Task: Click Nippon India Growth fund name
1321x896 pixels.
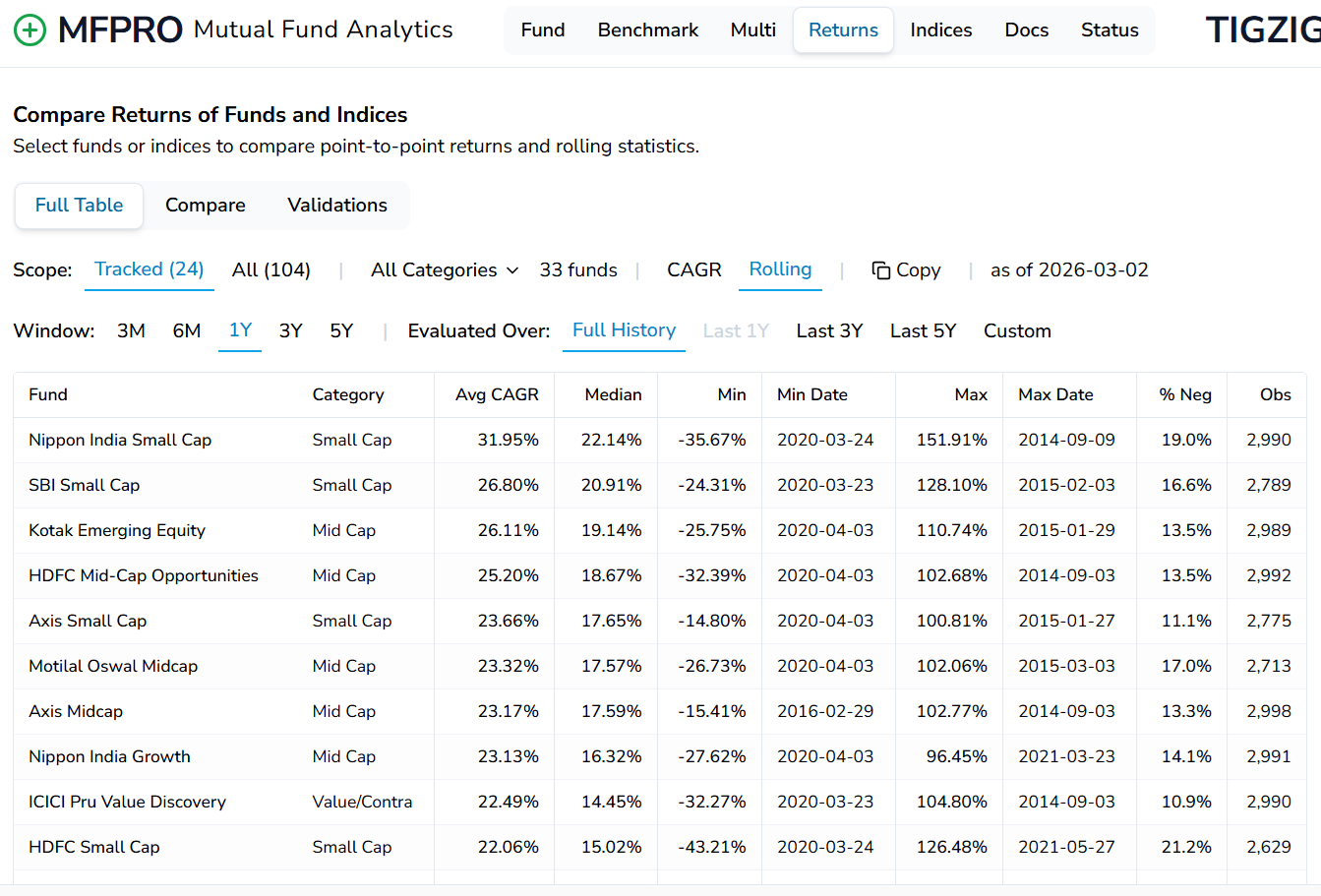Action: coord(109,757)
